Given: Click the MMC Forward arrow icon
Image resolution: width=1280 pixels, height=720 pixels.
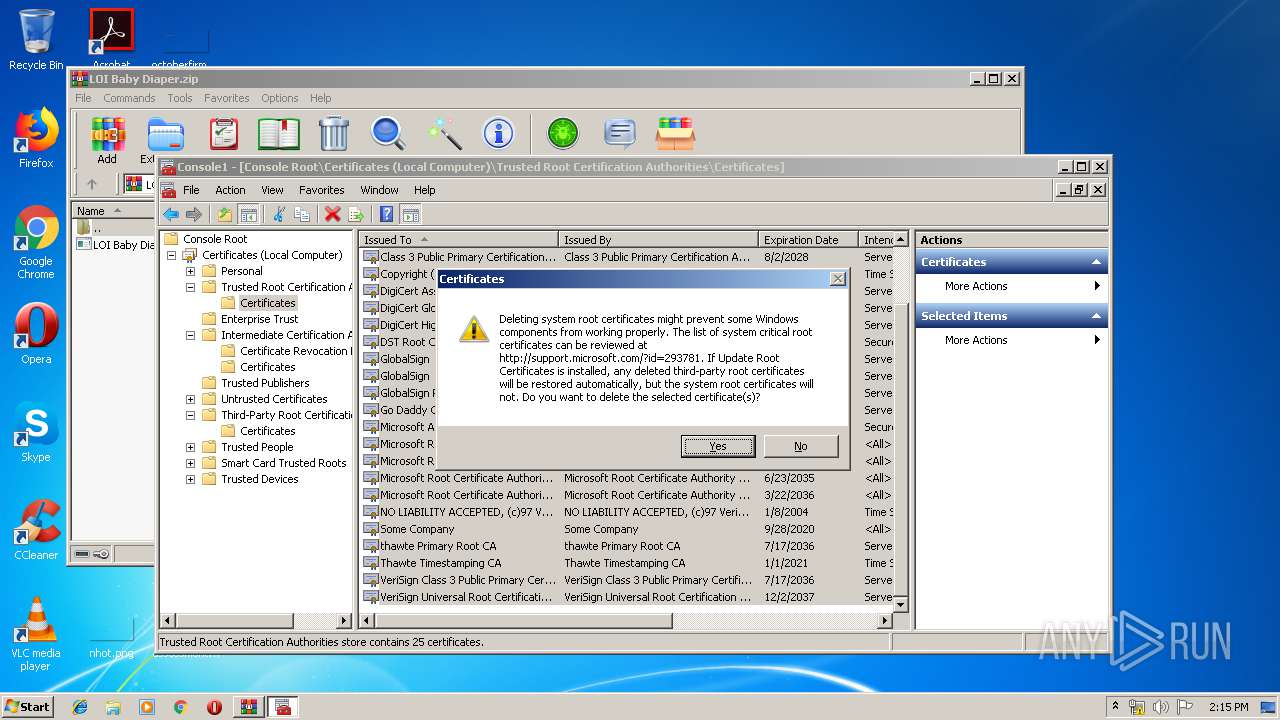Looking at the screenshot, I should pos(194,214).
